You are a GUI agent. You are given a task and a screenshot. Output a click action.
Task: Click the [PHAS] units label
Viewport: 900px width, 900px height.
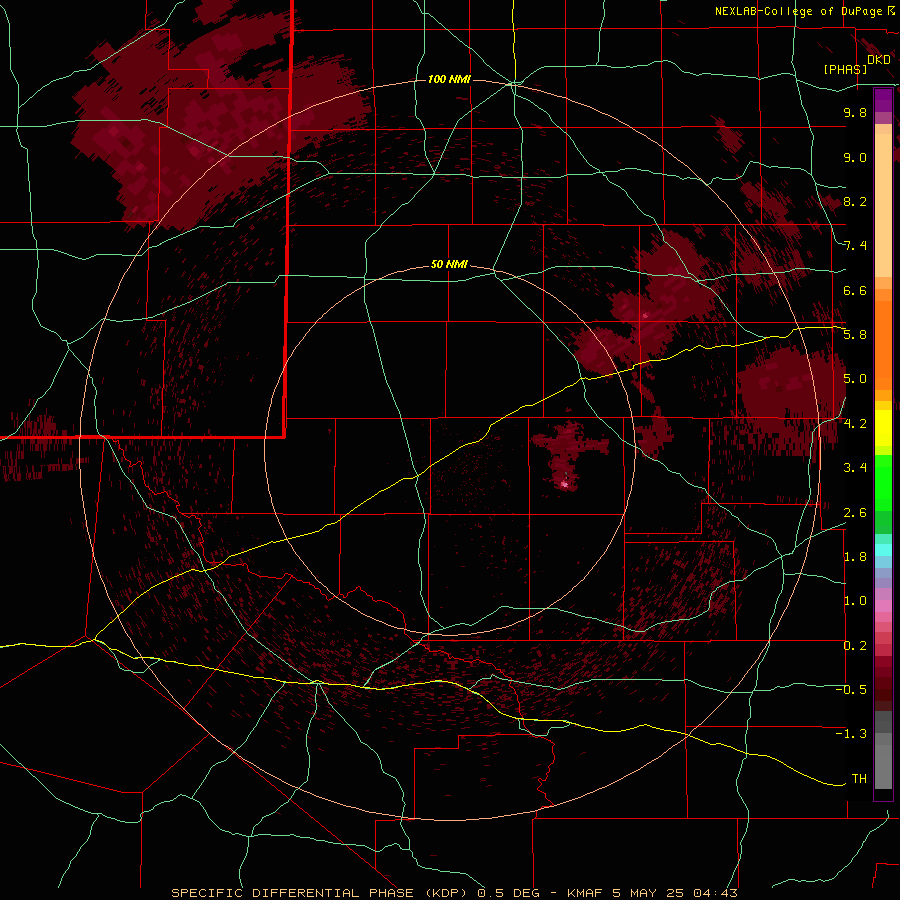pyautogui.click(x=845, y=70)
